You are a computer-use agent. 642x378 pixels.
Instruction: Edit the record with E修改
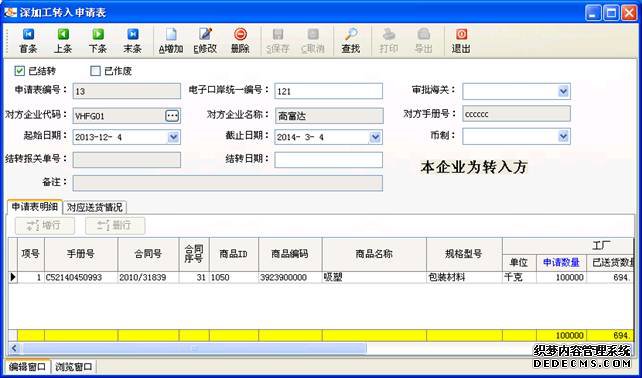(x=205, y=41)
